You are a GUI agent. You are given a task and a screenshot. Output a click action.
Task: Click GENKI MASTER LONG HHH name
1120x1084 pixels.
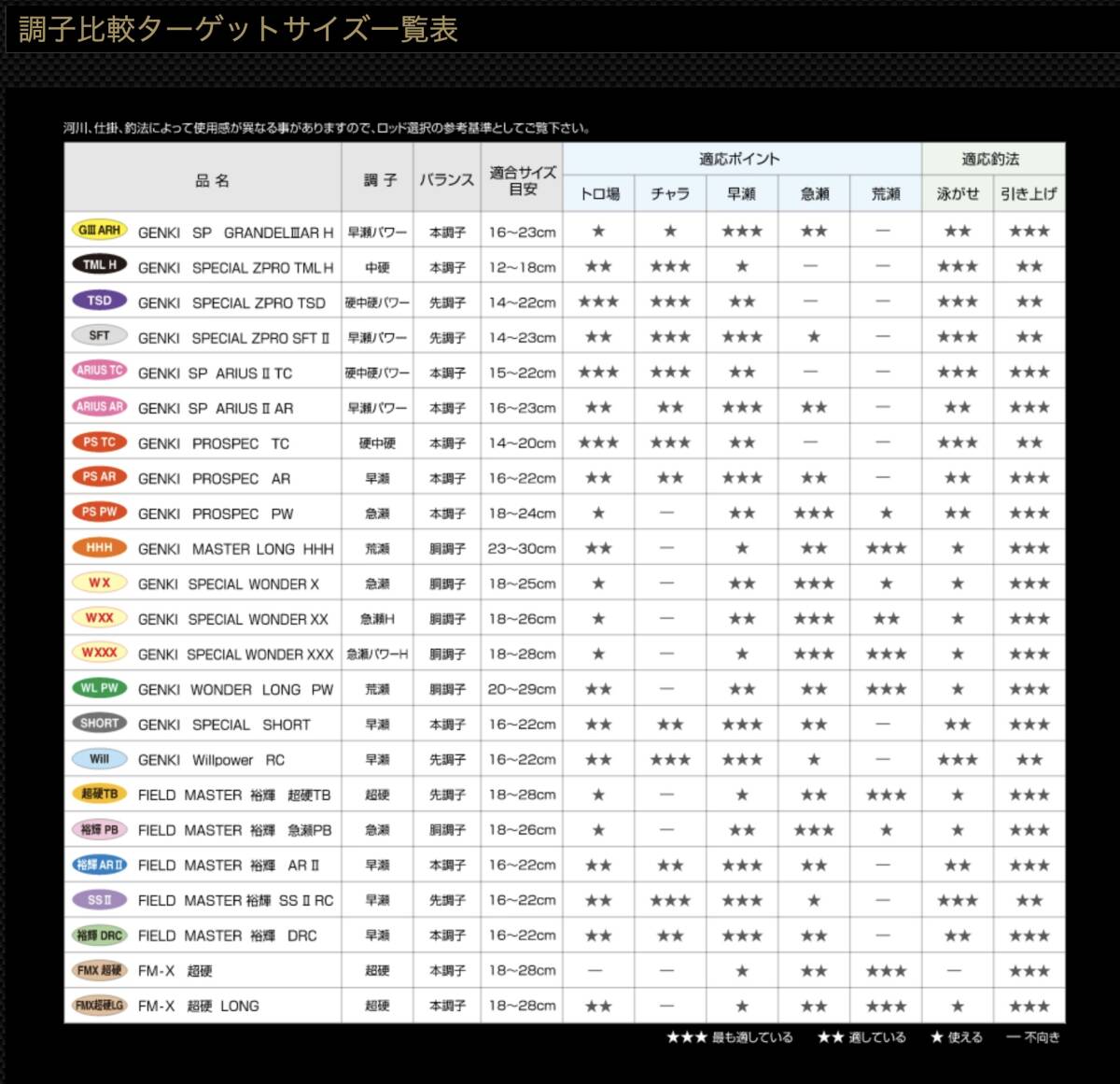point(235,549)
